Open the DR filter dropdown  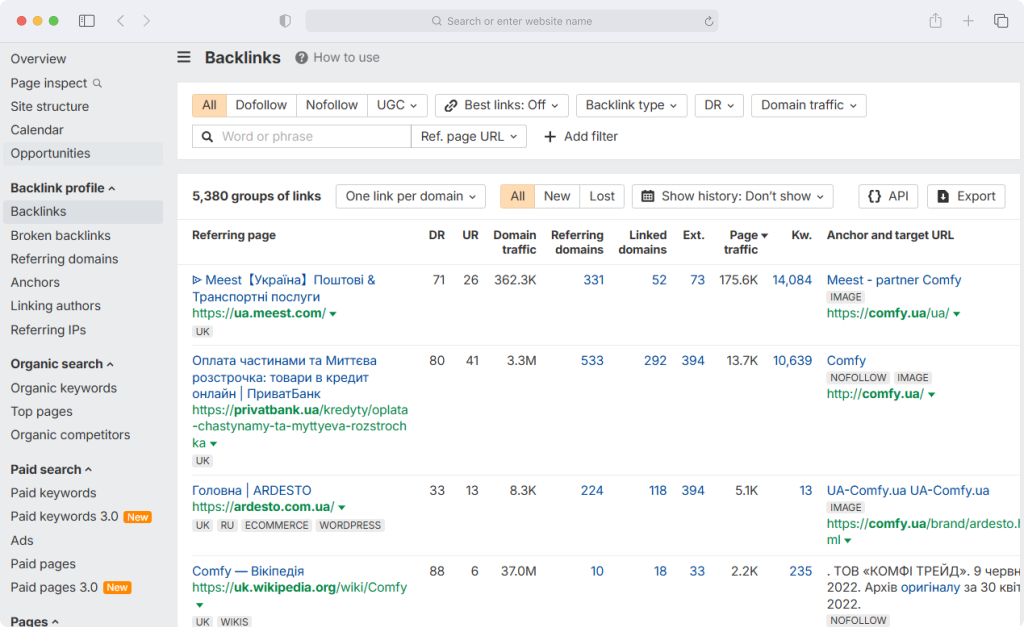point(719,105)
